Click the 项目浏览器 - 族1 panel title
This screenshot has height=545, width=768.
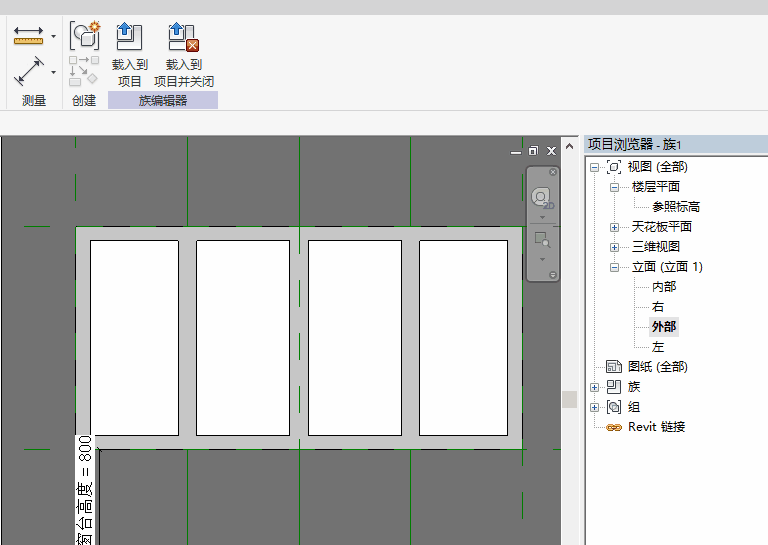[634, 144]
